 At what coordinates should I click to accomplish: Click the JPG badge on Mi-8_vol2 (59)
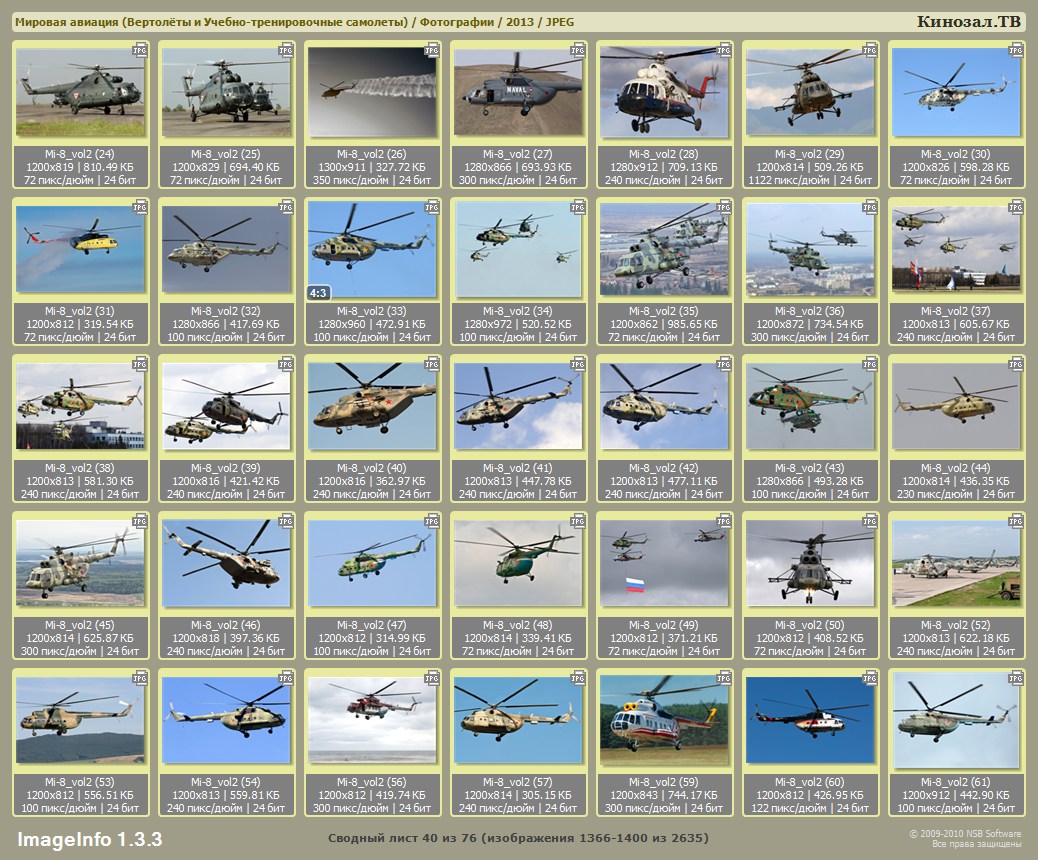(722, 678)
